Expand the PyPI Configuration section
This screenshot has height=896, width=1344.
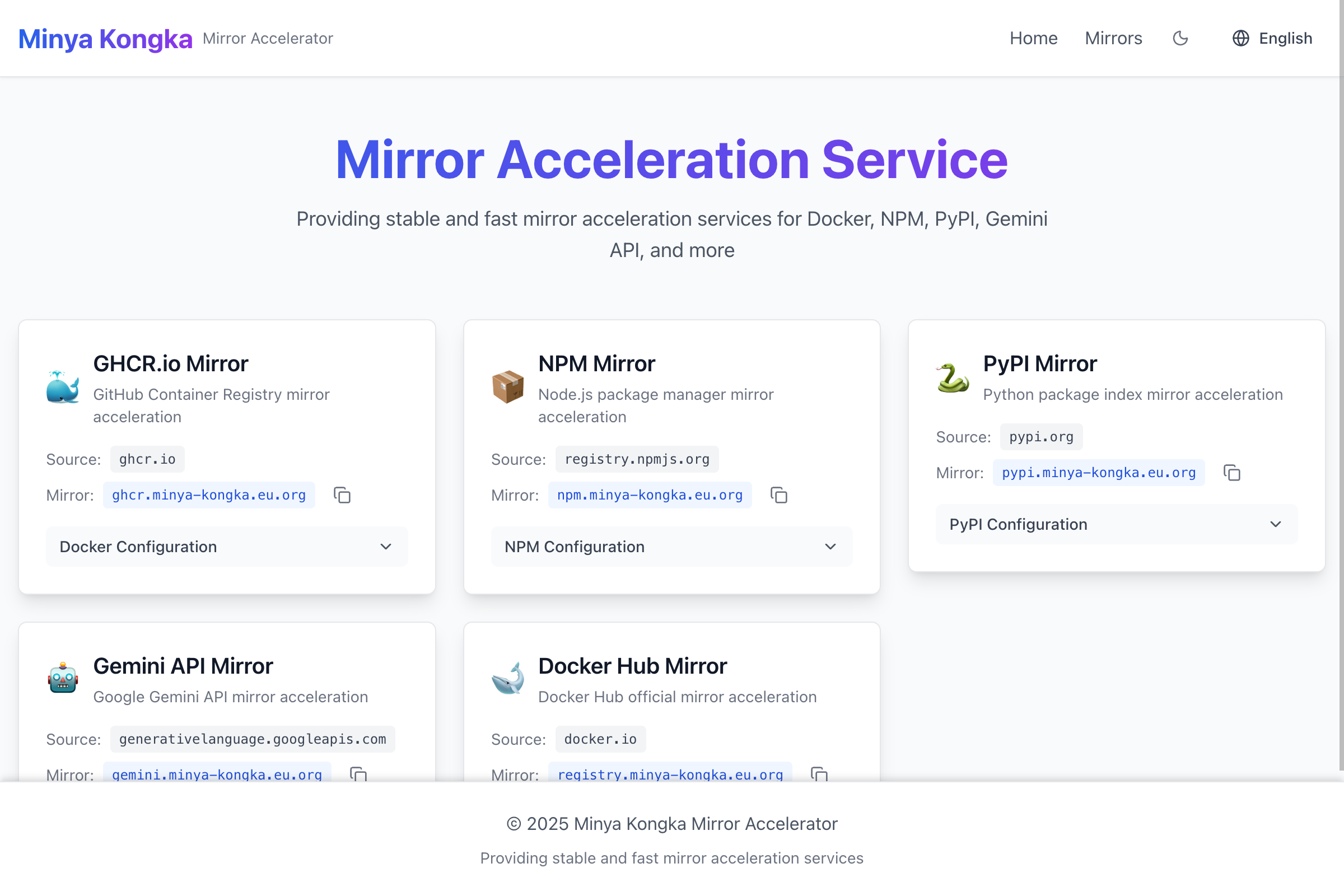[1116, 524]
